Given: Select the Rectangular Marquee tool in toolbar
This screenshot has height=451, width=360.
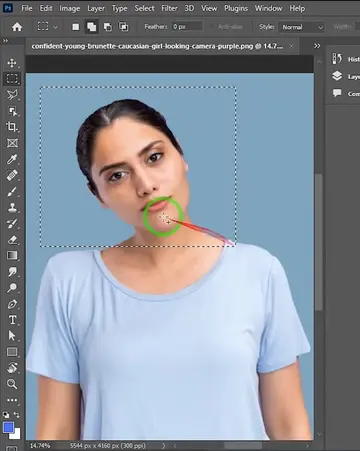Looking at the screenshot, I should [12, 79].
